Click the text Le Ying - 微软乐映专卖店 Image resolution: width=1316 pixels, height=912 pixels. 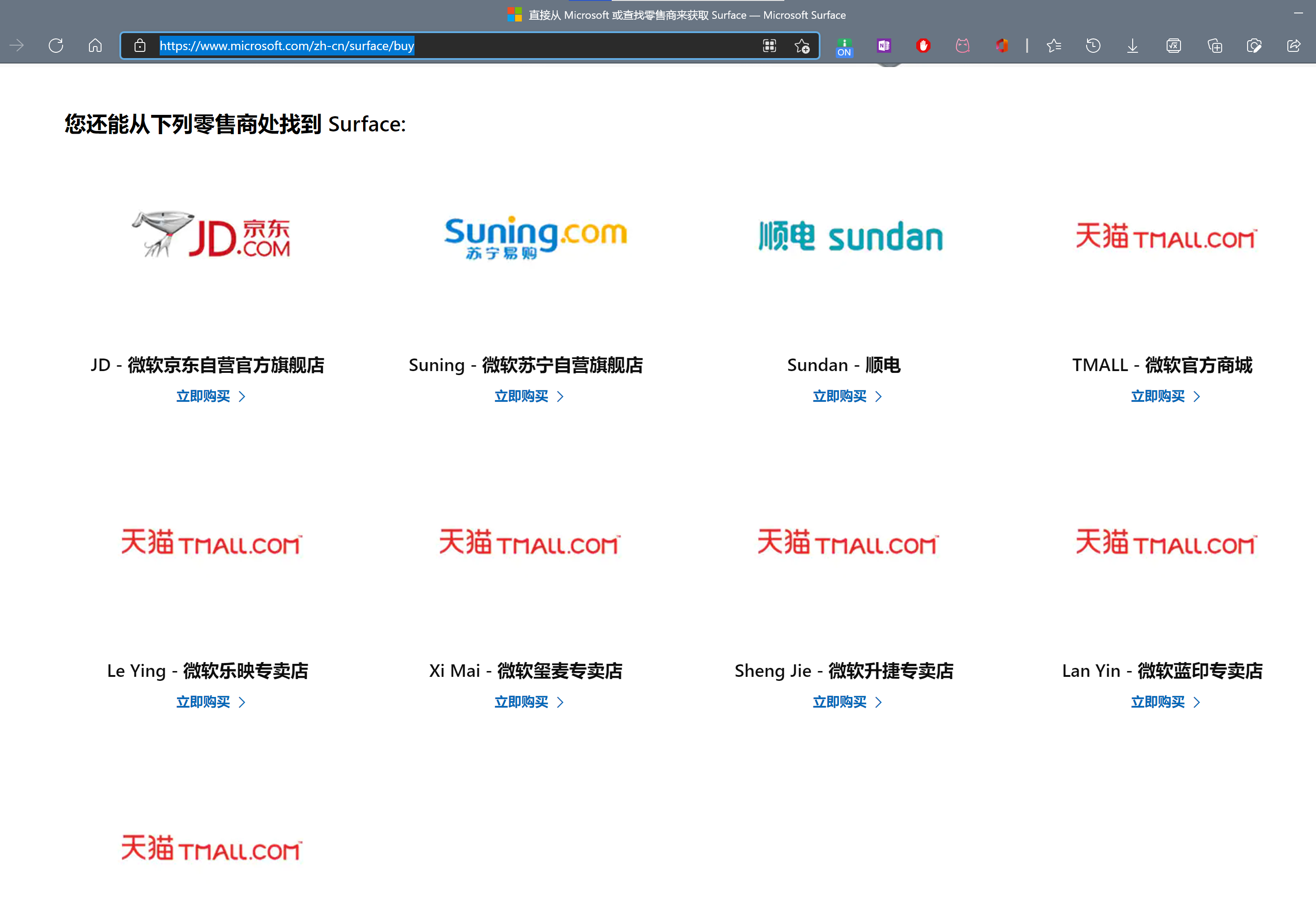(207, 671)
